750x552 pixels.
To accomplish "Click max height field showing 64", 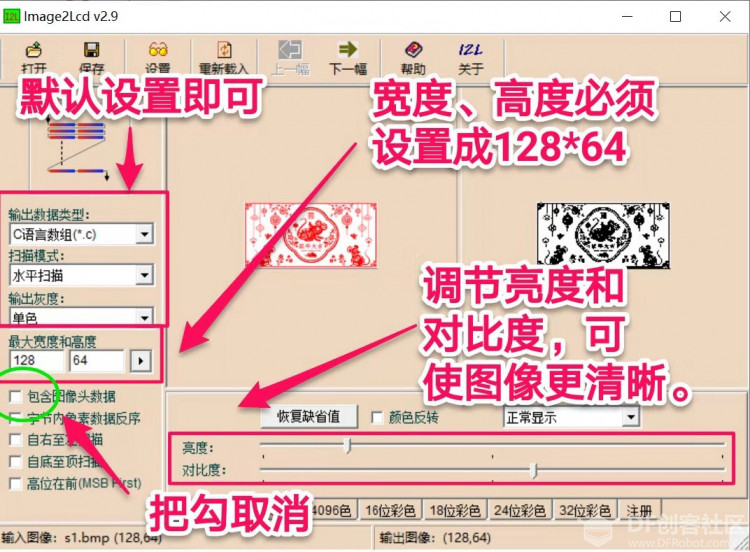I will coord(97,360).
